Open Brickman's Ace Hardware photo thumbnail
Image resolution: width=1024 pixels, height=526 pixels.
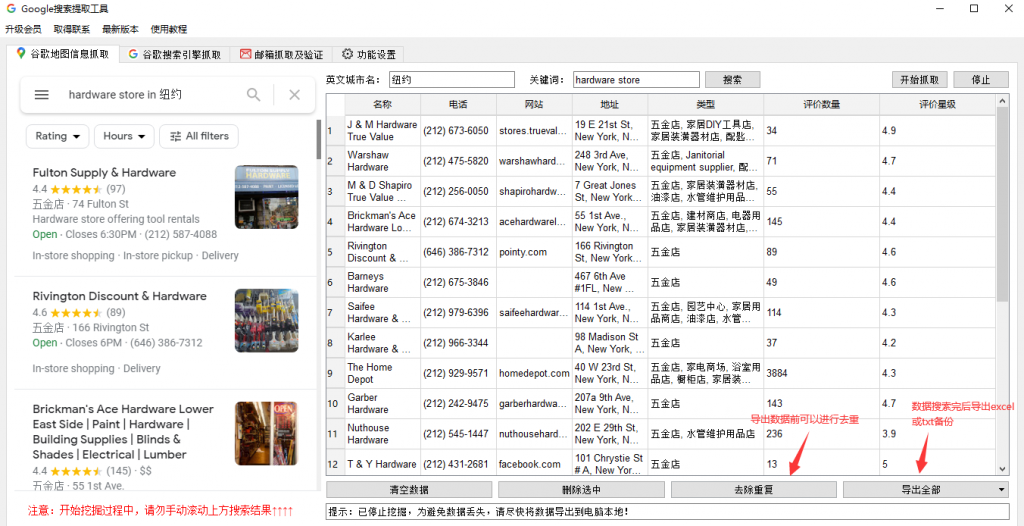coord(266,433)
